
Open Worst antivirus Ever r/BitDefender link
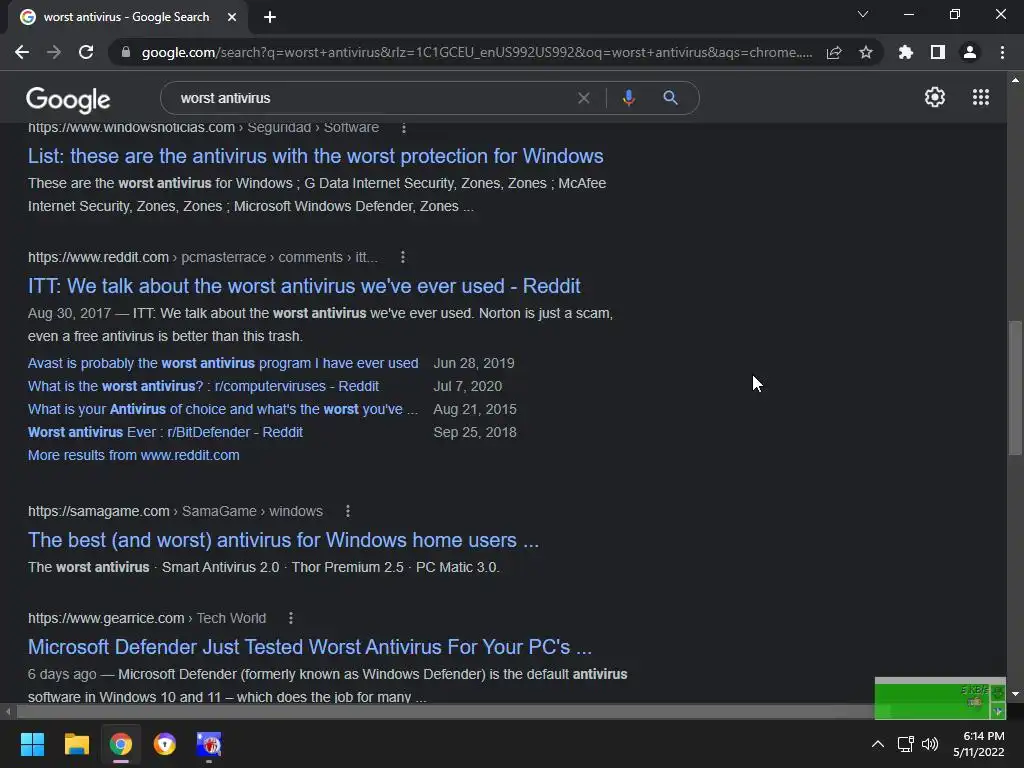165,432
